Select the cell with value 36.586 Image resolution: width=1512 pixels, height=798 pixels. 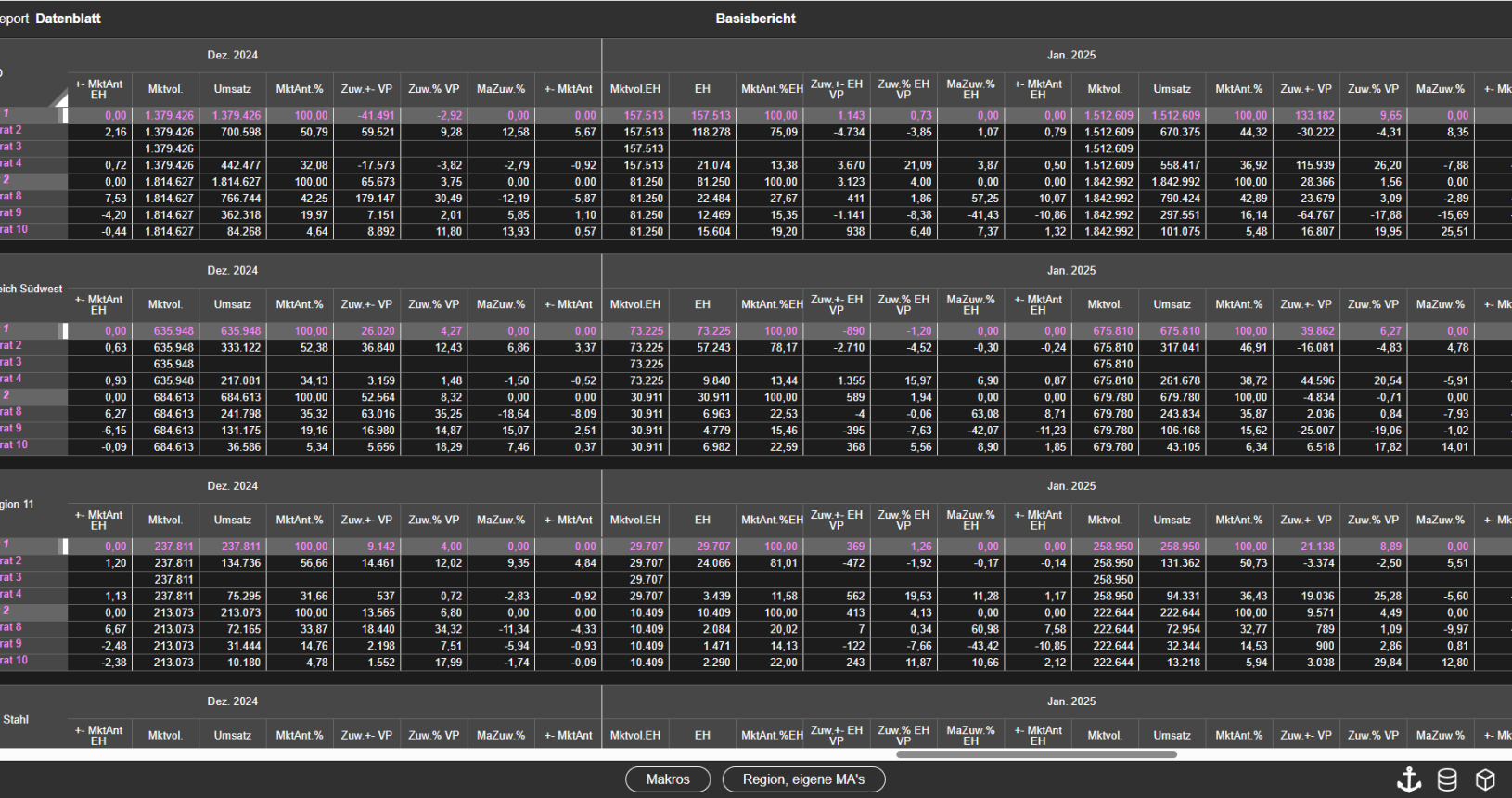pyautogui.click(x=233, y=447)
